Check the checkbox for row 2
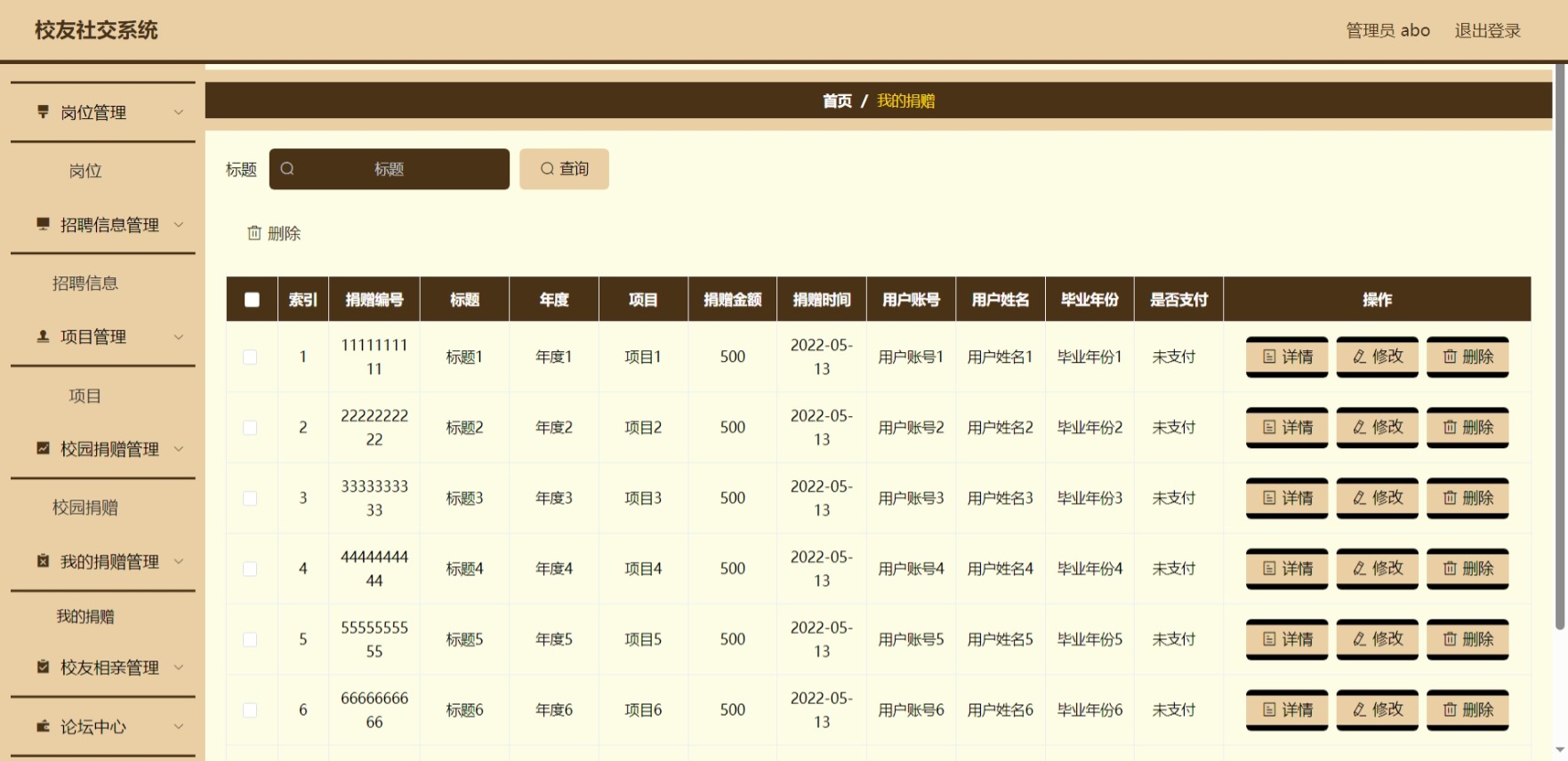Viewport: 1568px width, 761px height. tap(250, 428)
